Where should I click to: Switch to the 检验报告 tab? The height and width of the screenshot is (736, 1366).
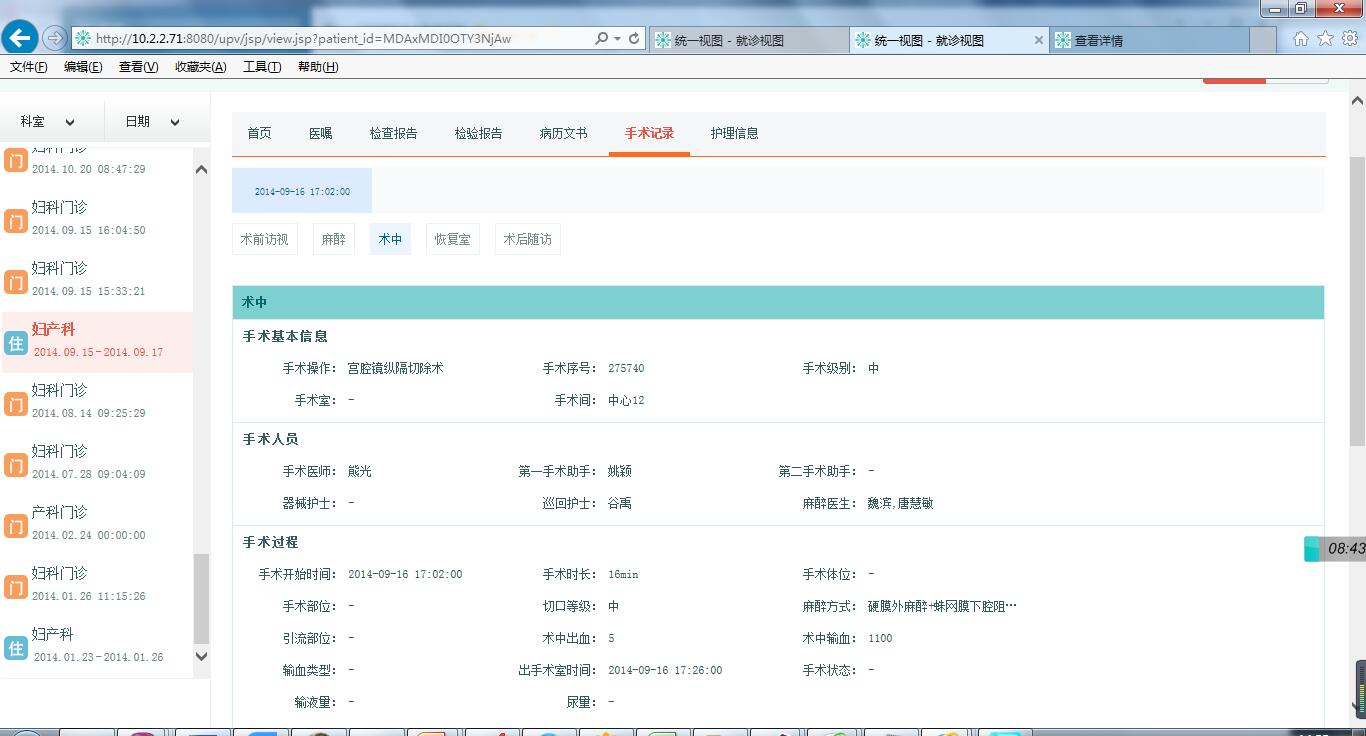(x=478, y=133)
